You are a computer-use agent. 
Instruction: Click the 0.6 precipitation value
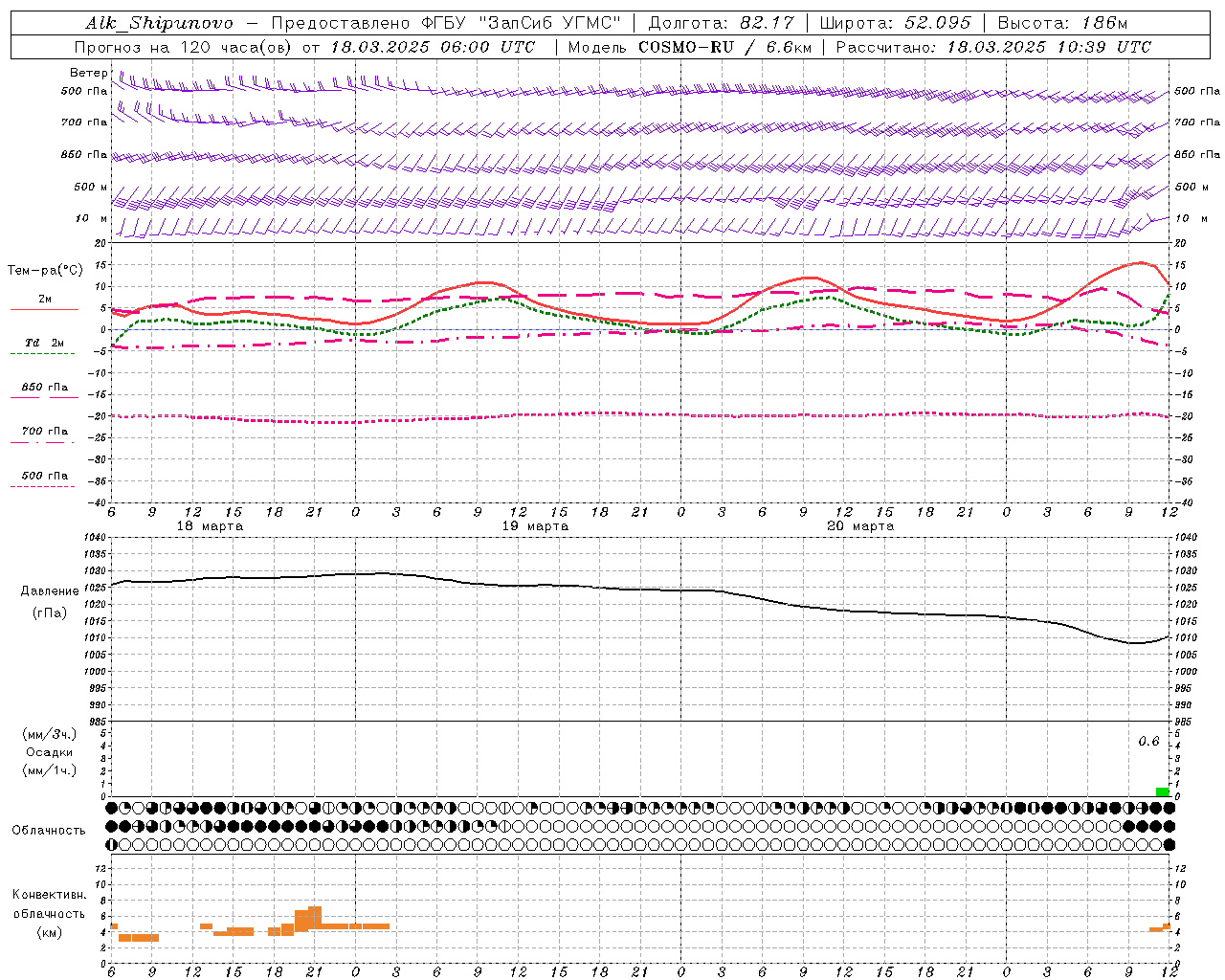tap(1148, 742)
